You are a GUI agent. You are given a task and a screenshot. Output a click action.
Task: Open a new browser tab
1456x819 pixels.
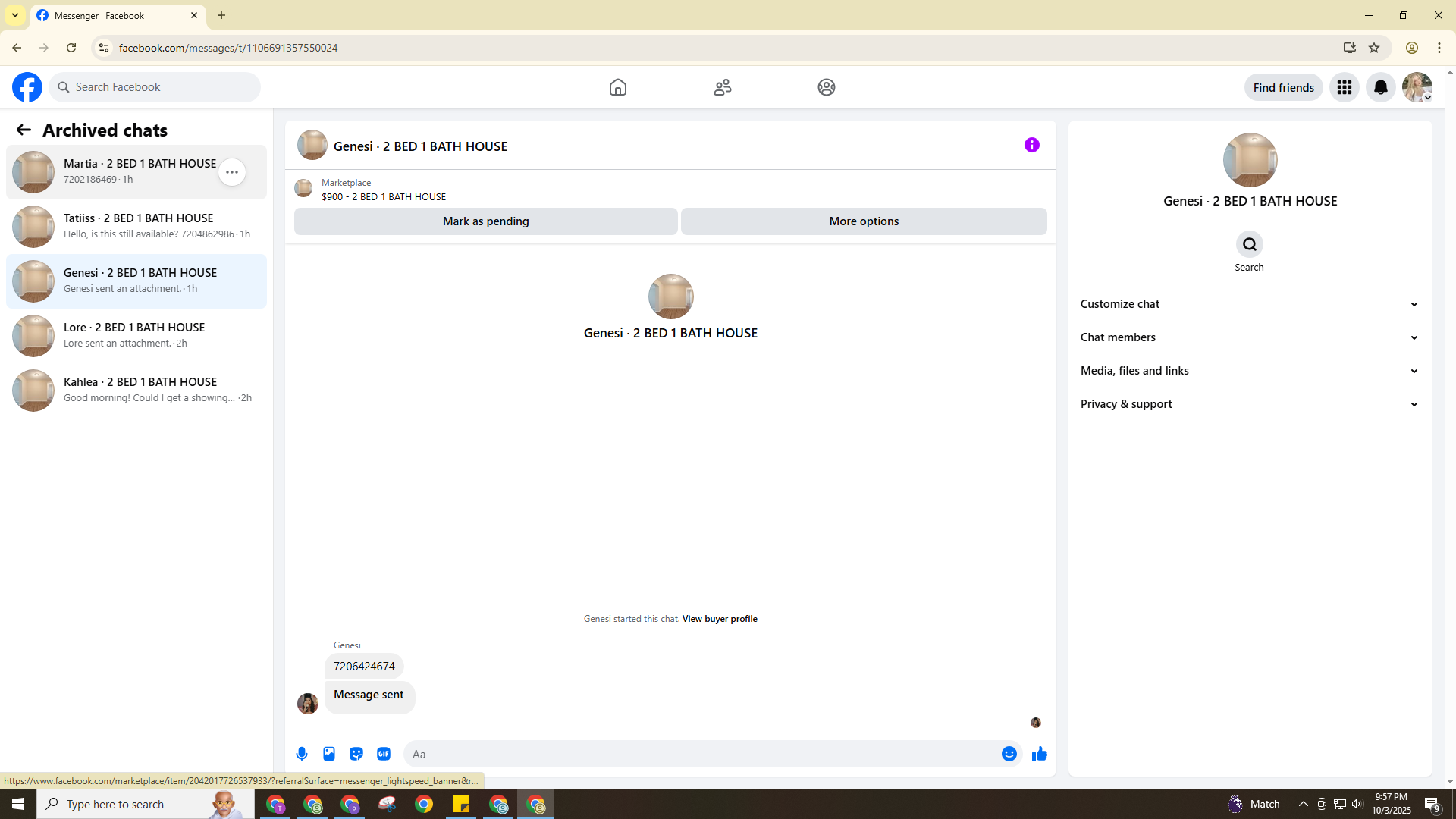(221, 15)
